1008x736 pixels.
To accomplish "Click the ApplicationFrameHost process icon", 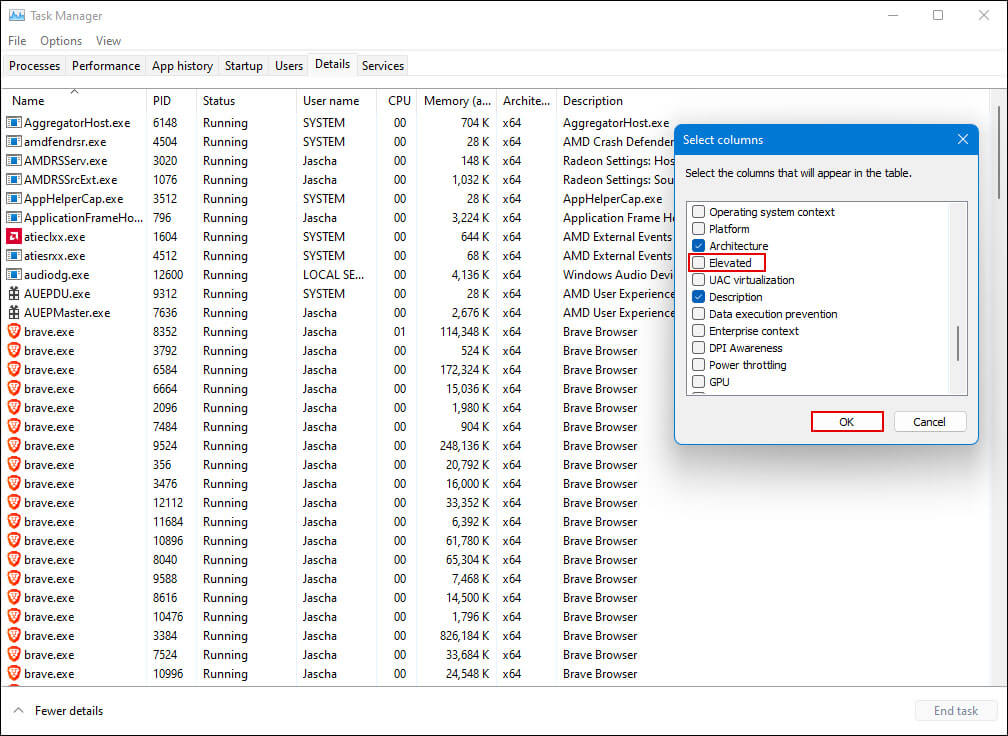I will (x=14, y=217).
